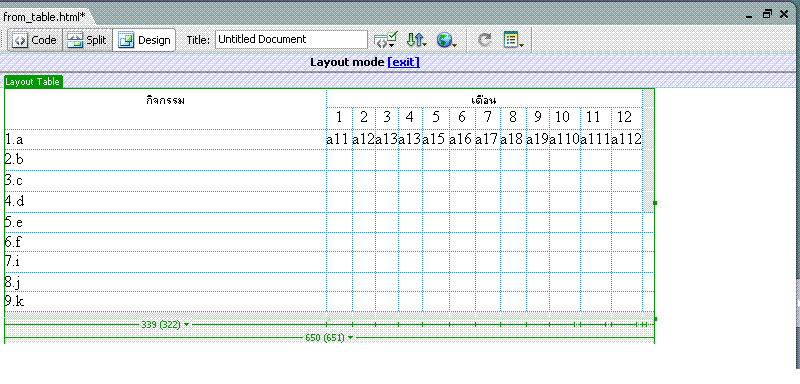Select the from_table.html document tab
The height and width of the screenshot is (384, 800).
click(44, 16)
